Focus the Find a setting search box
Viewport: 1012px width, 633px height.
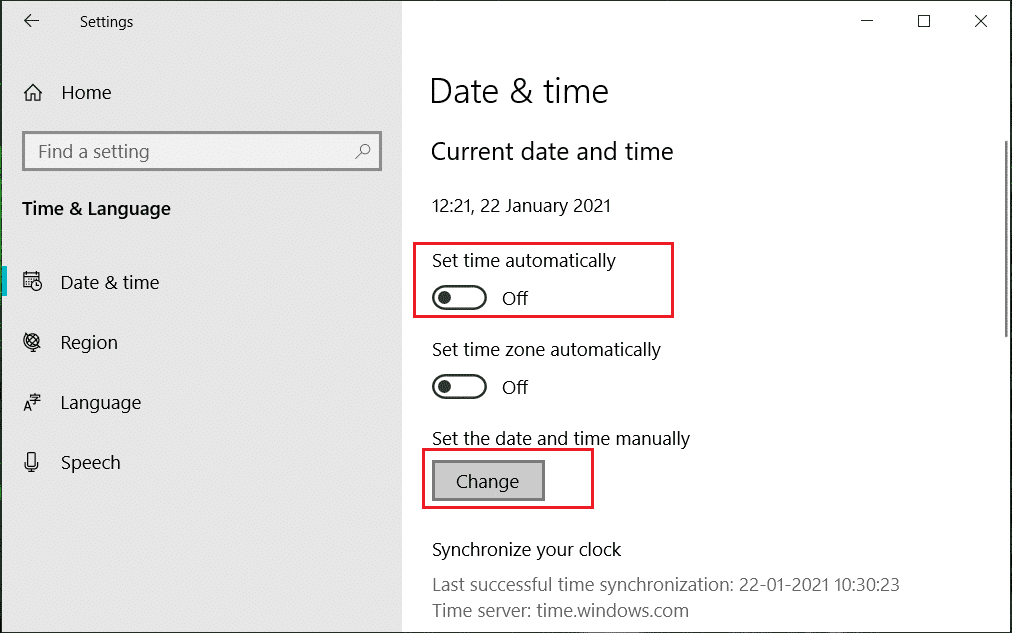pos(190,152)
